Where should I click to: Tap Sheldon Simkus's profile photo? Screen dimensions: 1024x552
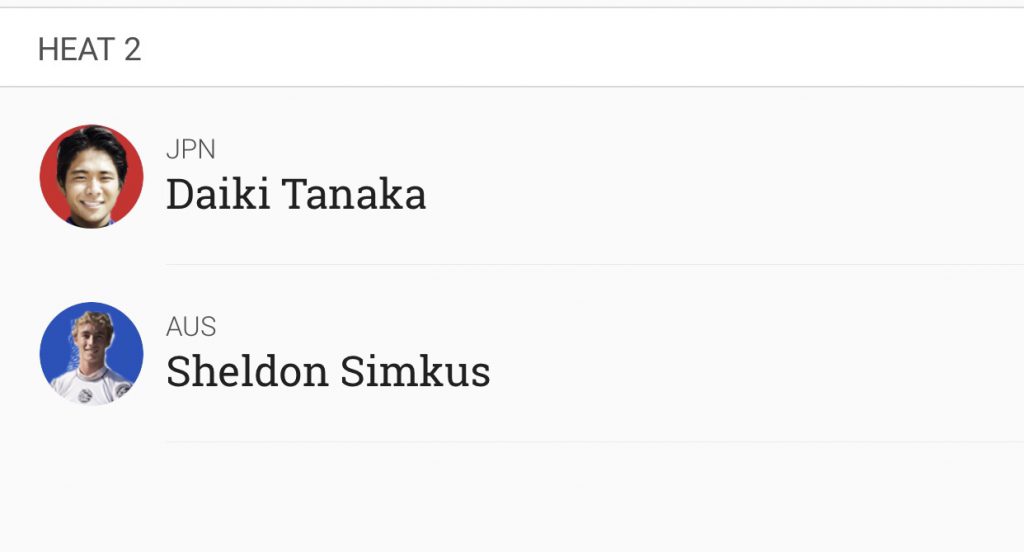(91, 353)
